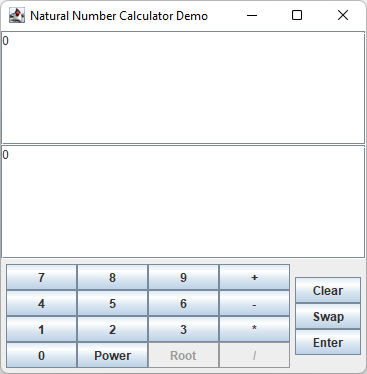
Task: Click inside the top number display area
Action: 183,88
